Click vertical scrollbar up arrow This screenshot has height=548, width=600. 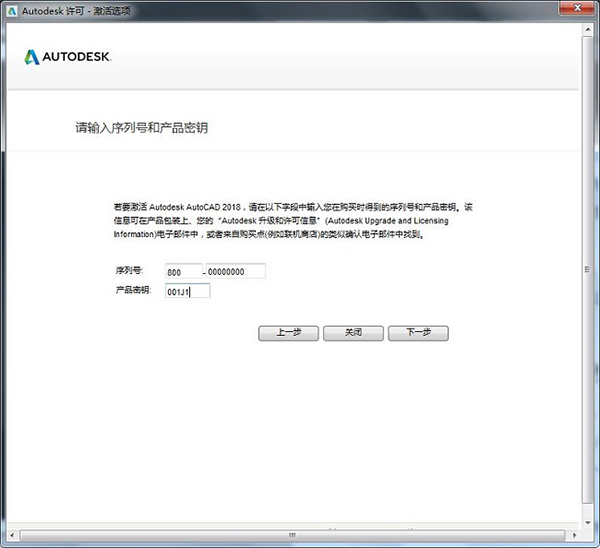(x=588, y=29)
